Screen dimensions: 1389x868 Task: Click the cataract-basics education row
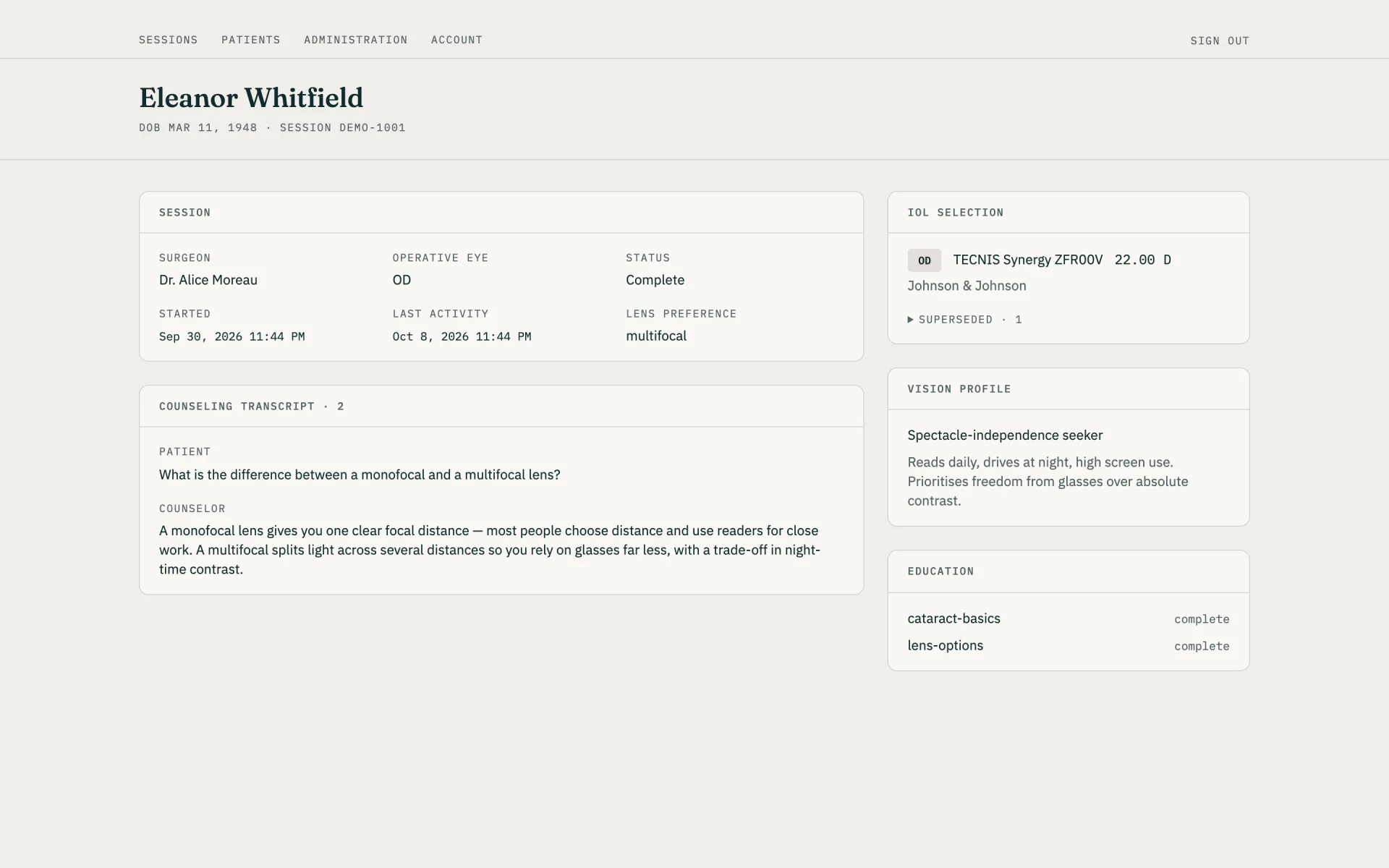1069,618
